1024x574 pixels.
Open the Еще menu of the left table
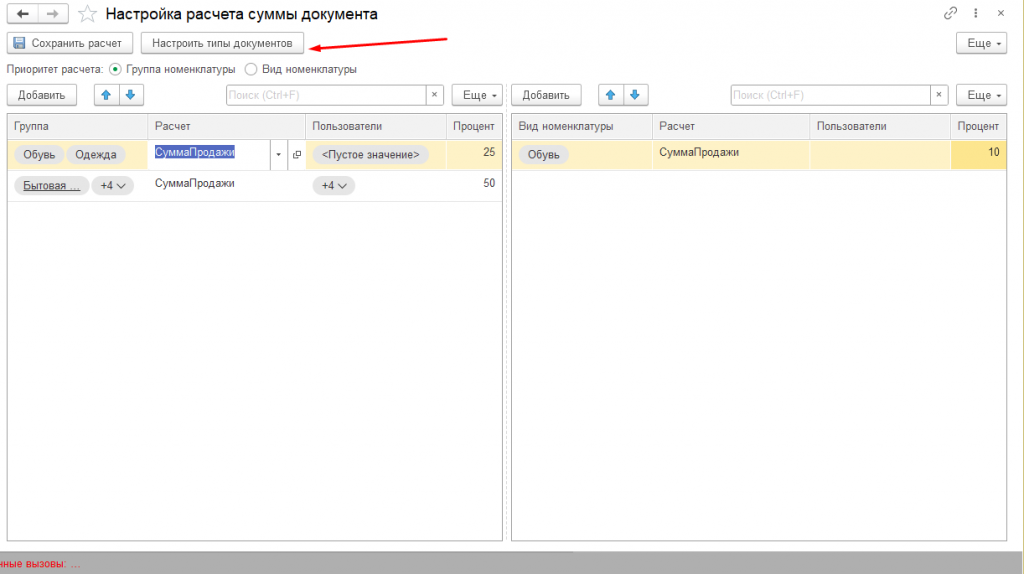tap(477, 95)
